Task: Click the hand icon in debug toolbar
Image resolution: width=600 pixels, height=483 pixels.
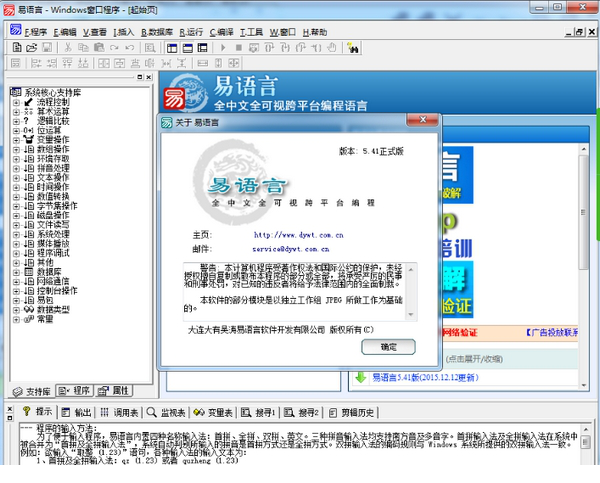Action: [x=332, y=47]
